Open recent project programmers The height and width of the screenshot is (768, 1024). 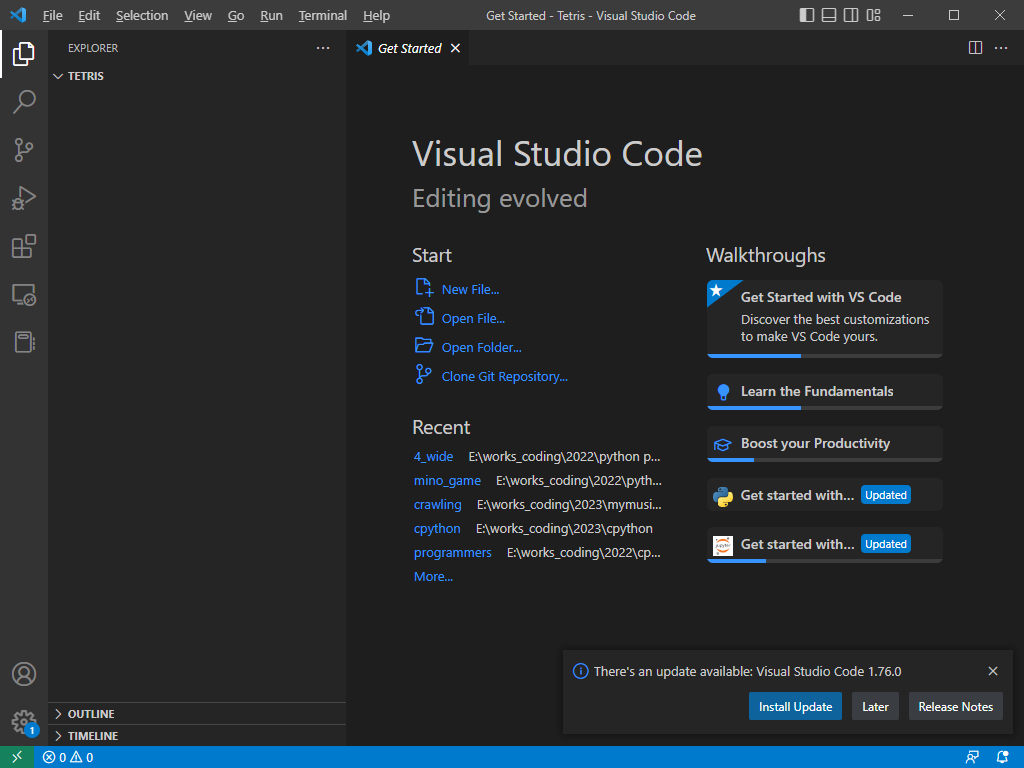pyautogui.click(x=453, y=552)
